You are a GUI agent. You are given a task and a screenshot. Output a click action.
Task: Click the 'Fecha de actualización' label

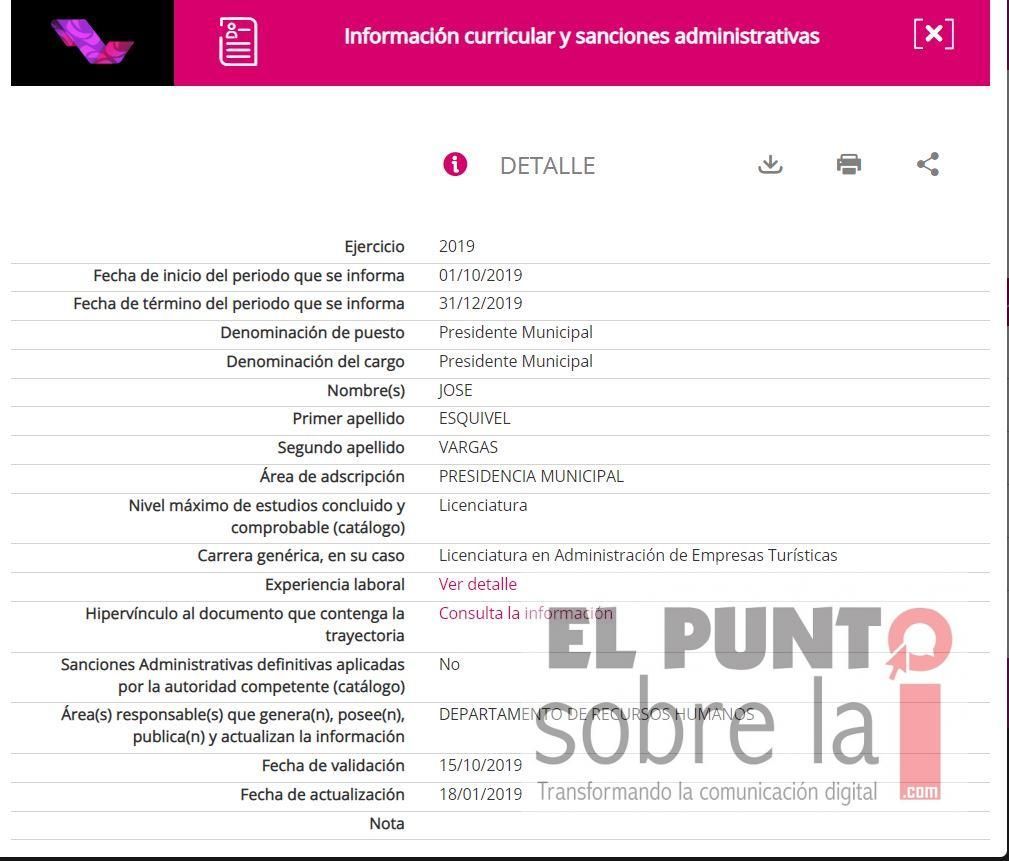[322, 795]
